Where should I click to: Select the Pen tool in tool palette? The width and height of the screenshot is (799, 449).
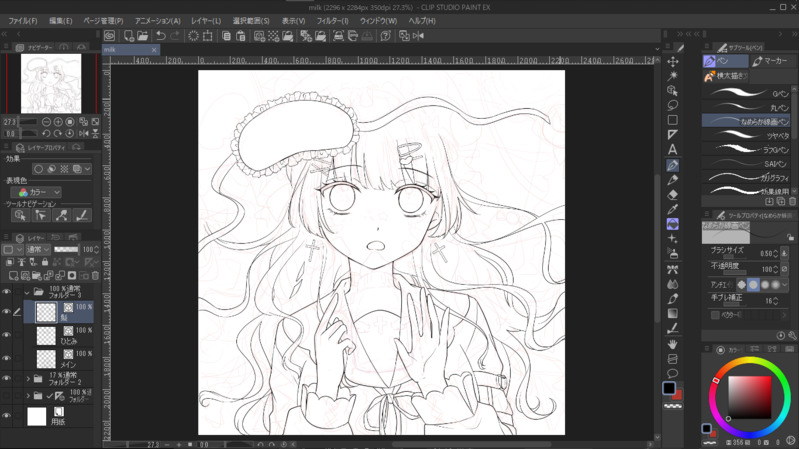(x=673, y=165)
